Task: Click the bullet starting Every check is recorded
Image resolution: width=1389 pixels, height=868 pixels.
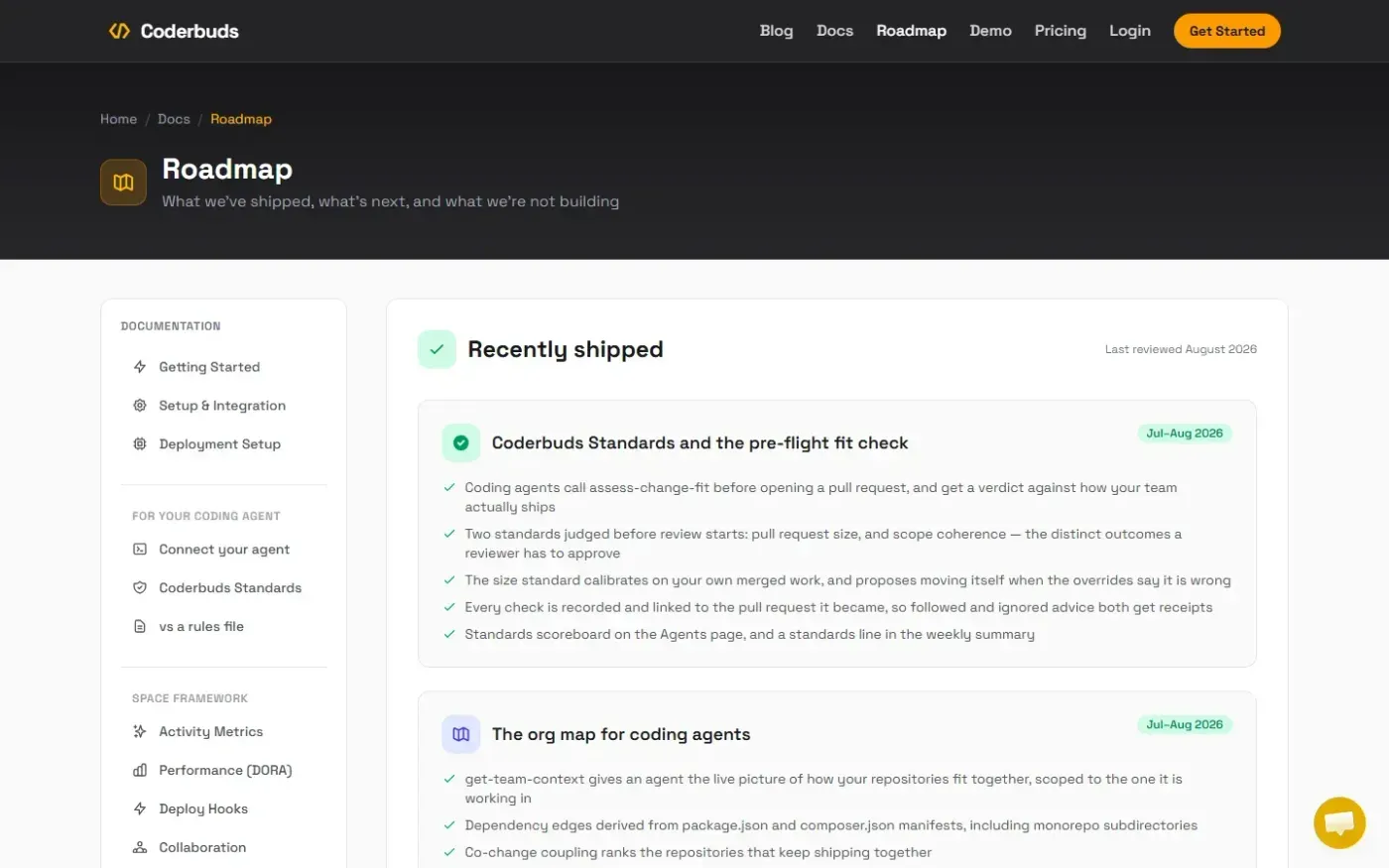Action: [838, 607]
